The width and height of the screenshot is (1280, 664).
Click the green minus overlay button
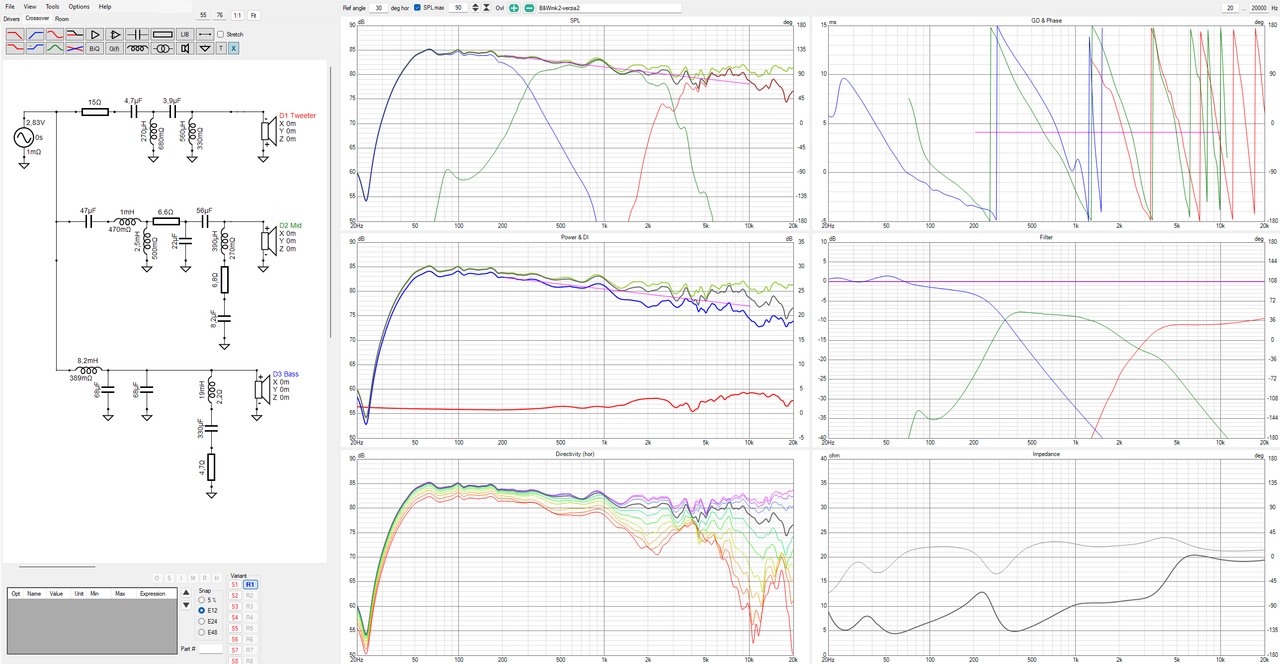tap(528, 7)
